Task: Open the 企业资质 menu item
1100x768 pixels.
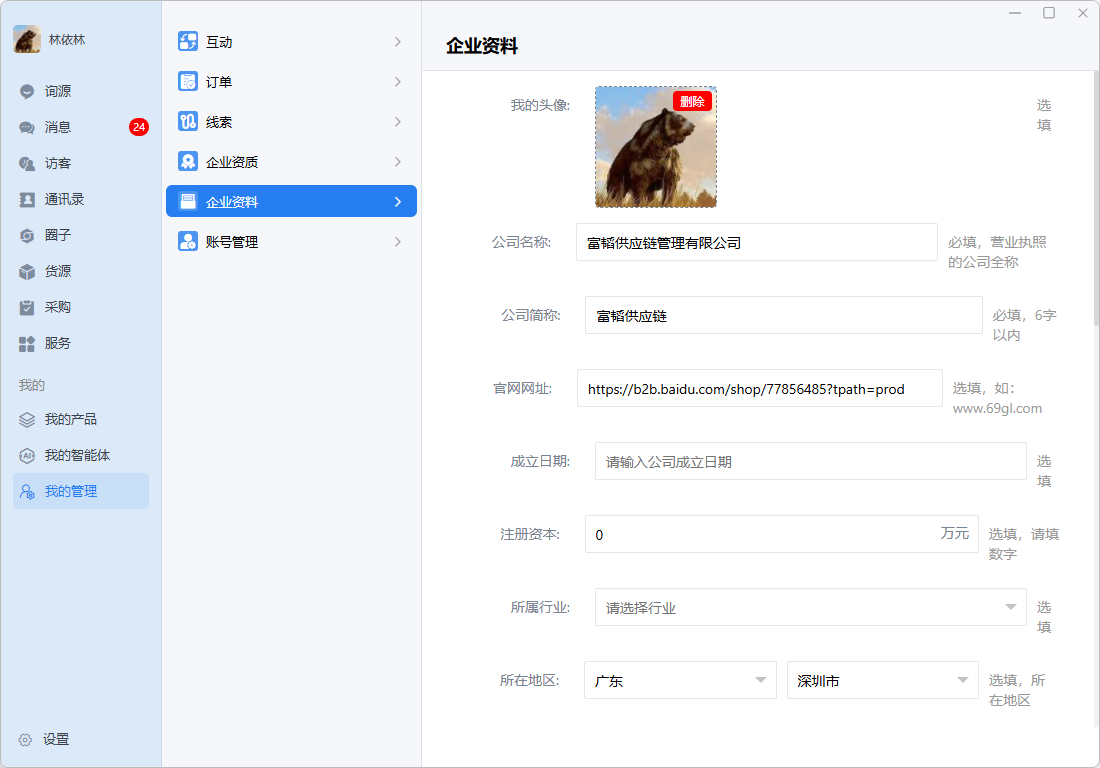Action: [291, 161]
